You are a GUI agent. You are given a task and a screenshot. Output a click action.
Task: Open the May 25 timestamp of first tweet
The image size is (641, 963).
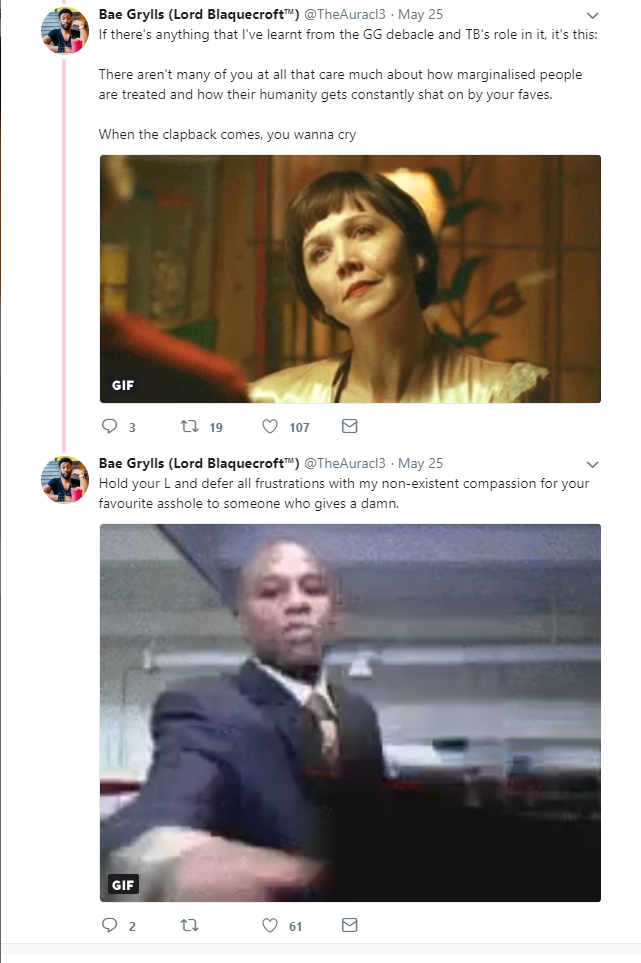[x=421, y=14]
